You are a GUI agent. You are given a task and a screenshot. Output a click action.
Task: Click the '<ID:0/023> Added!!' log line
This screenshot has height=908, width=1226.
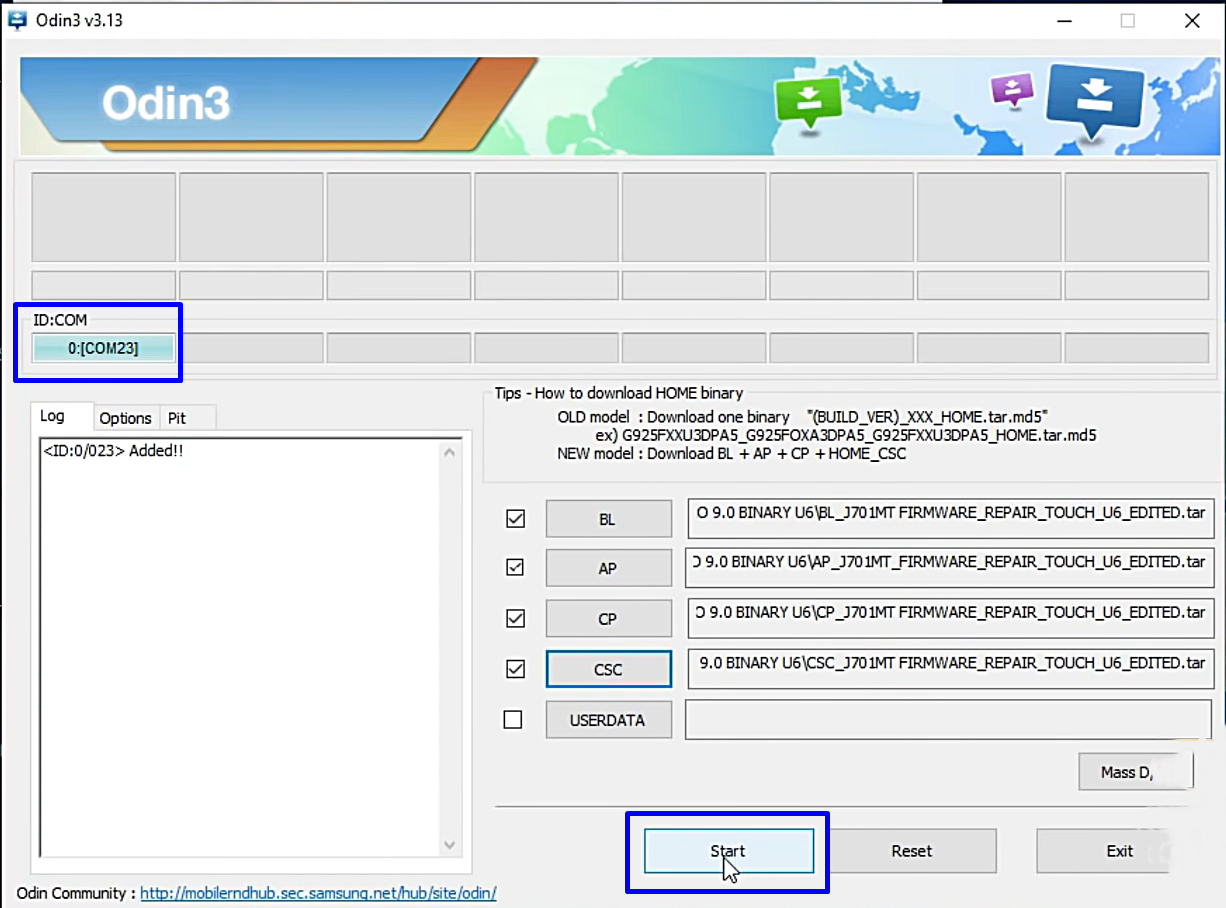(x=113, y=451)
